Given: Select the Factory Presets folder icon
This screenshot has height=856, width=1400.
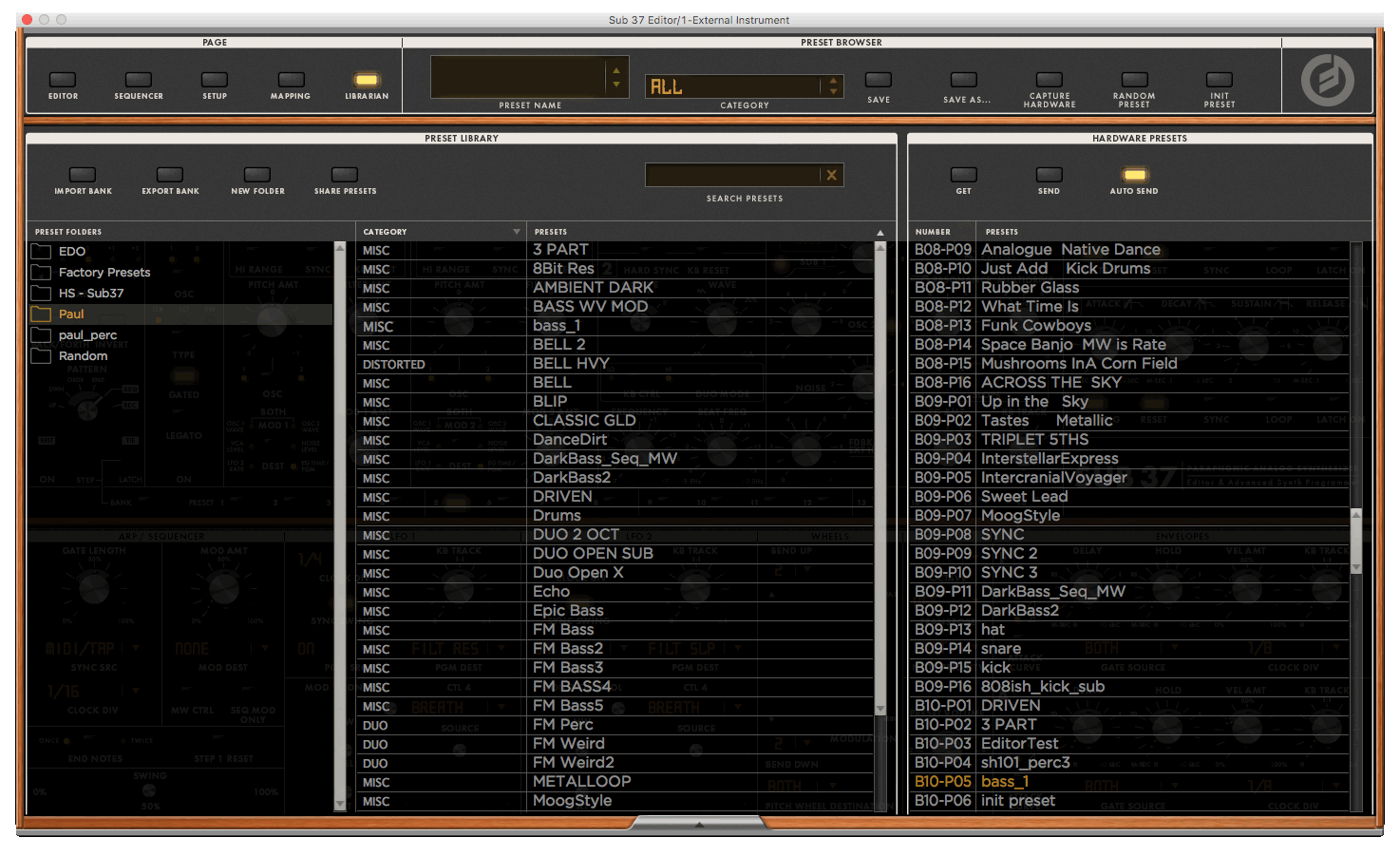Looking at the screenshot, I should 41,273.
